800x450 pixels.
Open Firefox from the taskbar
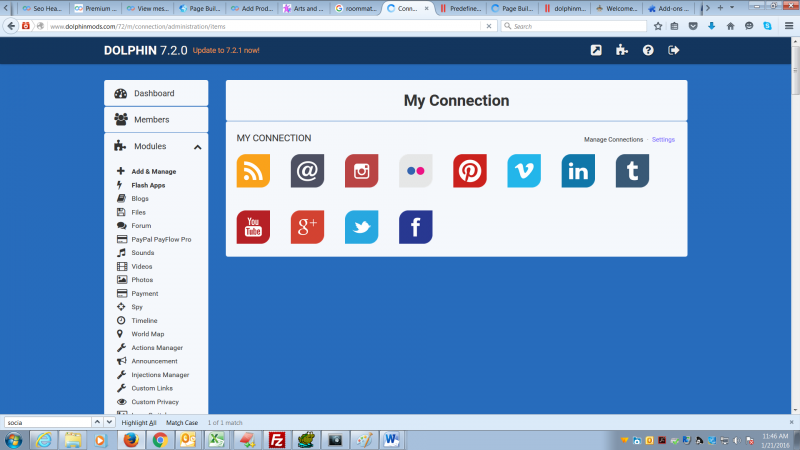click(131, 440)
